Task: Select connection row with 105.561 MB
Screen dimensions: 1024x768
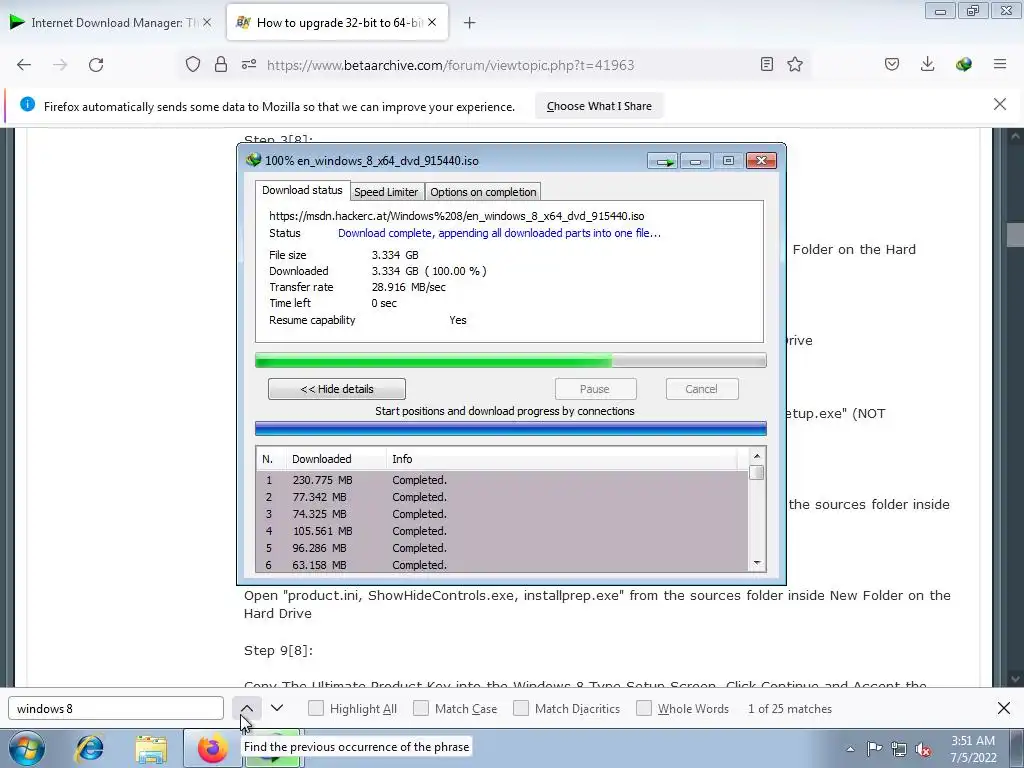Action: (502, 531)
